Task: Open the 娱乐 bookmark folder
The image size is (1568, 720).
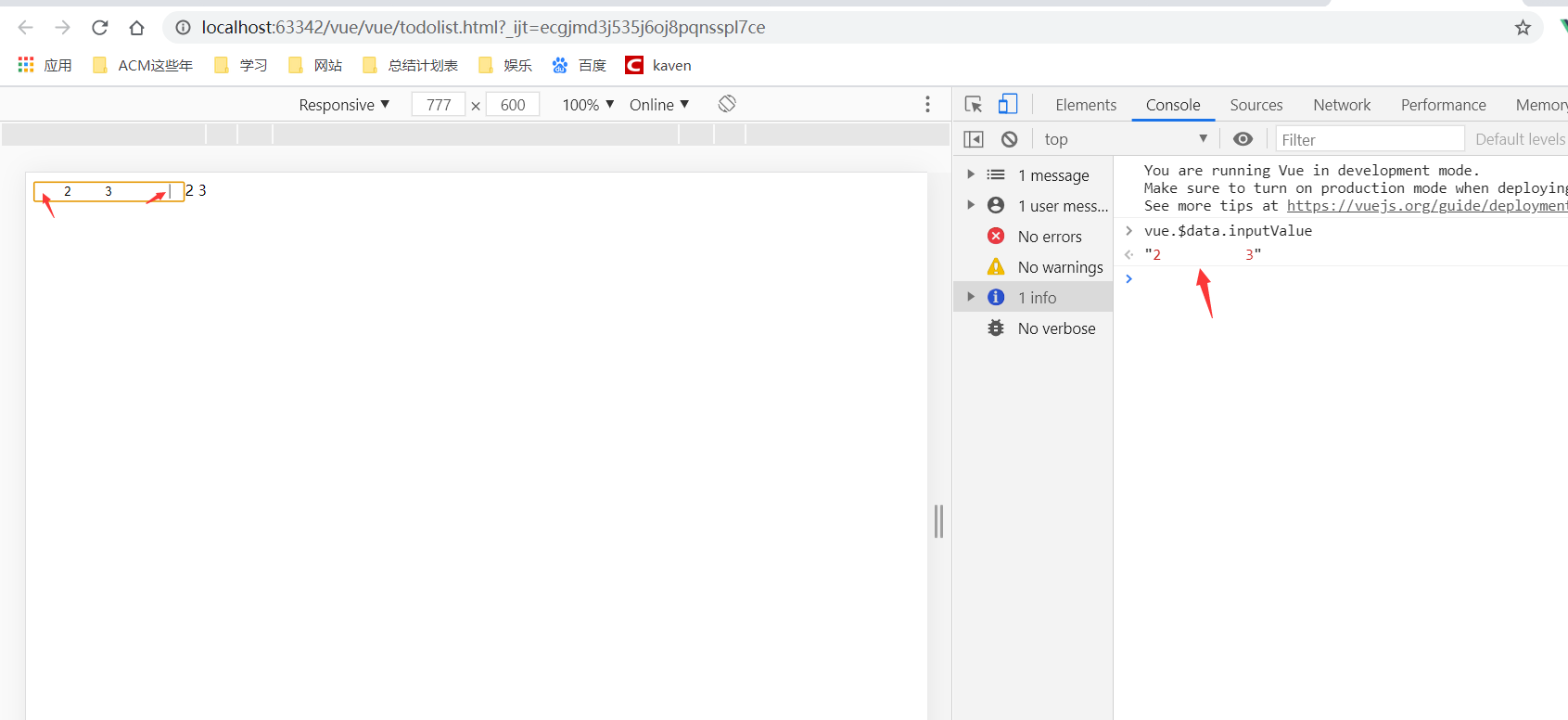Action: 505,65
